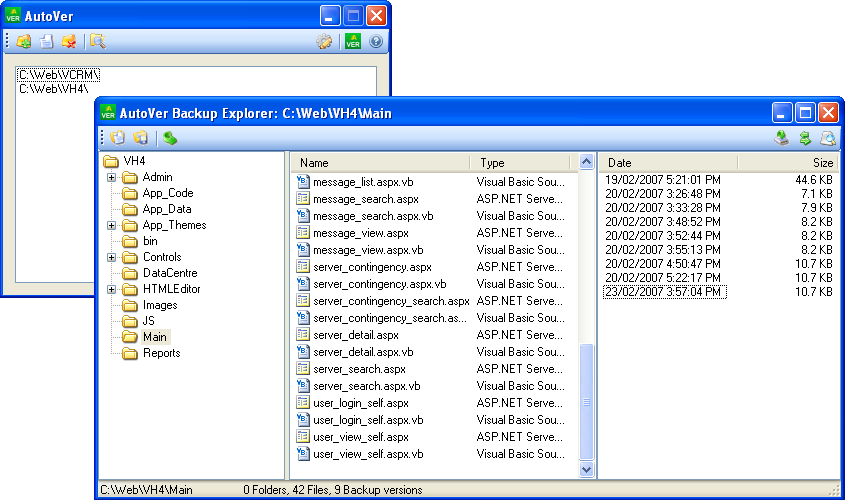Click the VB icon beside user_view_self.aspx.vb
Screen dimensions: 846x500
coord(303,453)
